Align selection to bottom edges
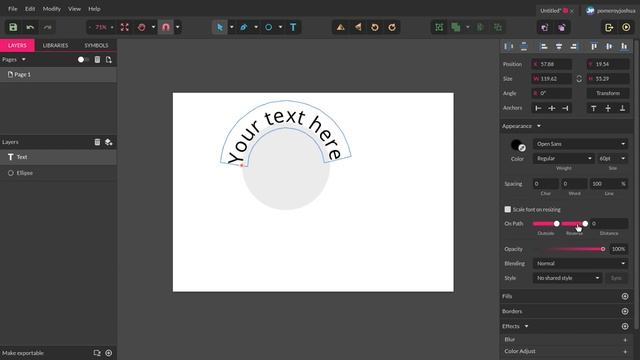Screen dimensions: 640x360 (x=624, y=47)
